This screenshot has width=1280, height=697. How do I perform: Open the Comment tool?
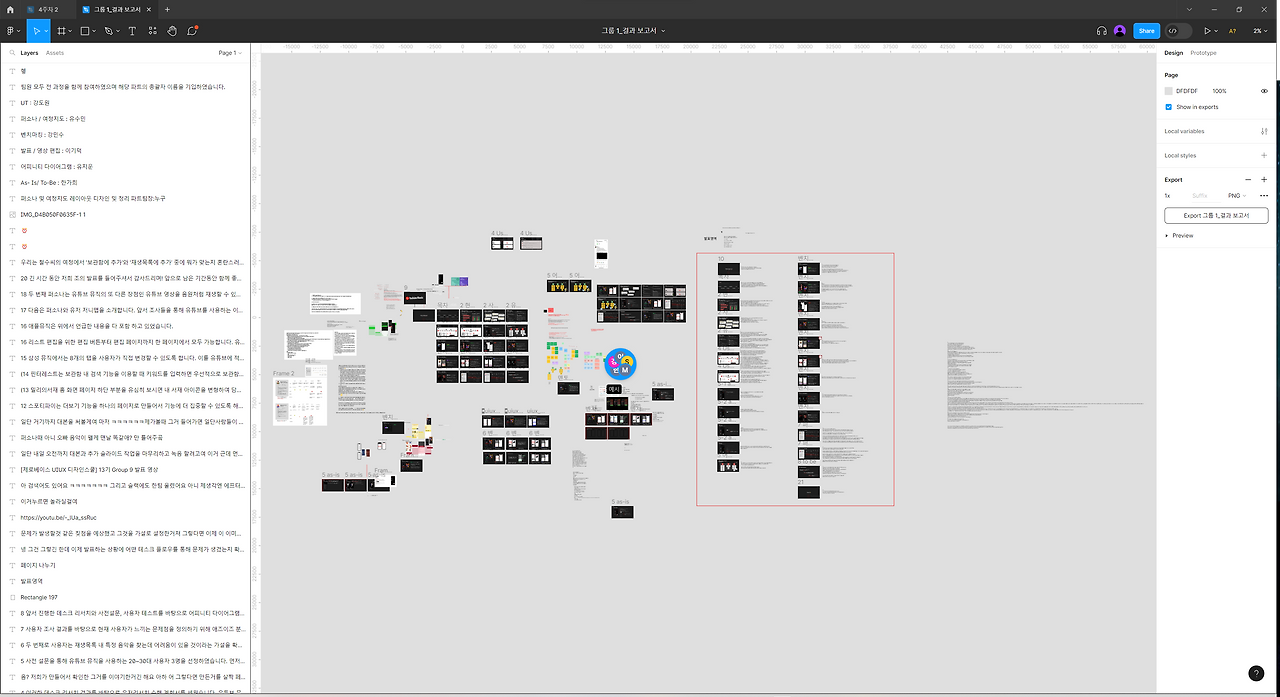click(x=192, y=31)
